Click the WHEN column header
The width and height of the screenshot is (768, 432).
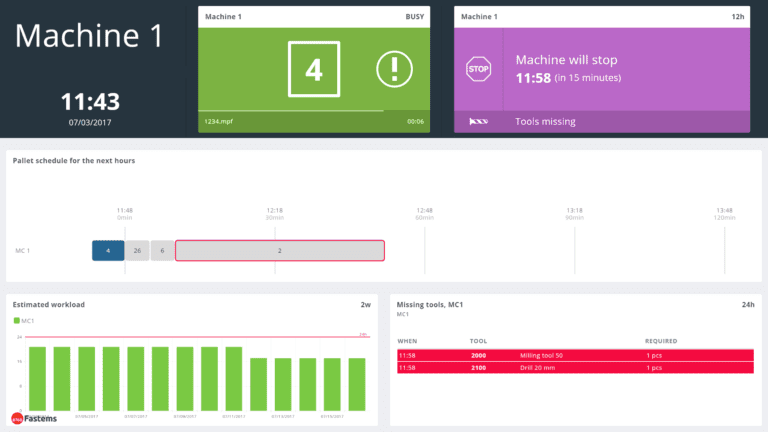(x=407, y=341)
